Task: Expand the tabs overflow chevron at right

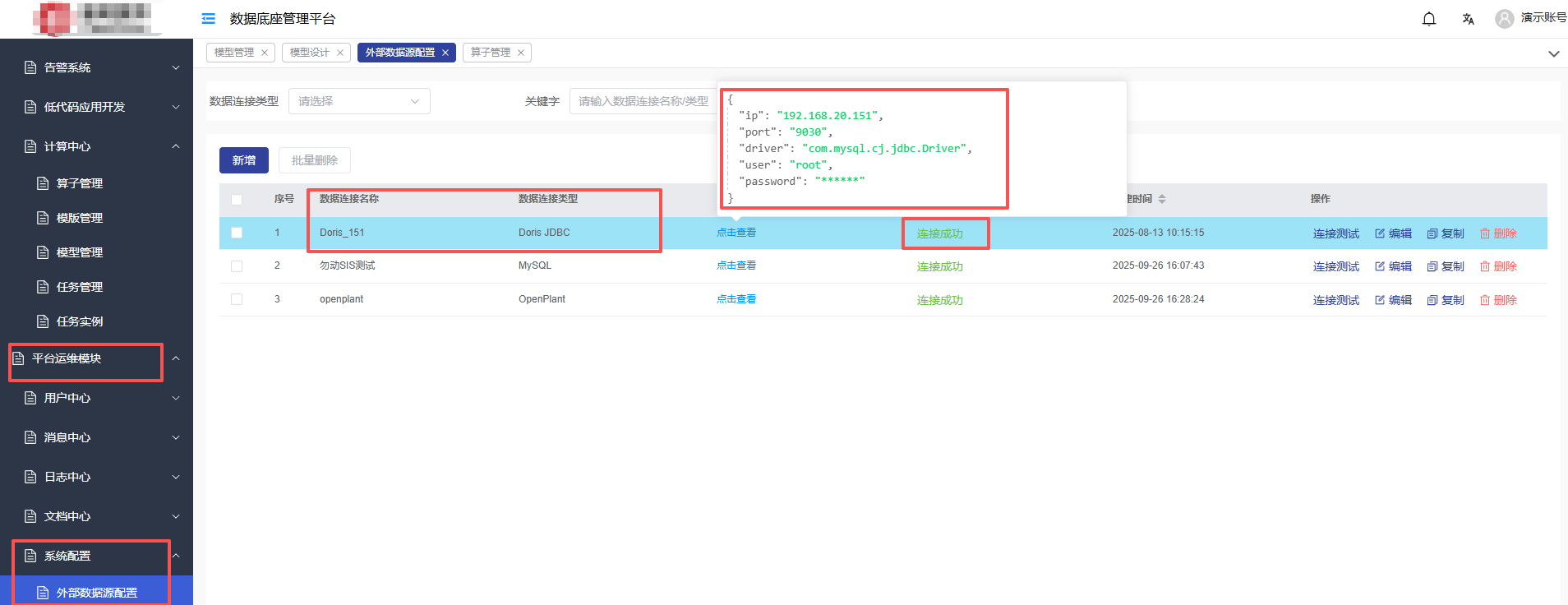Action: [x=1553, y=53]
